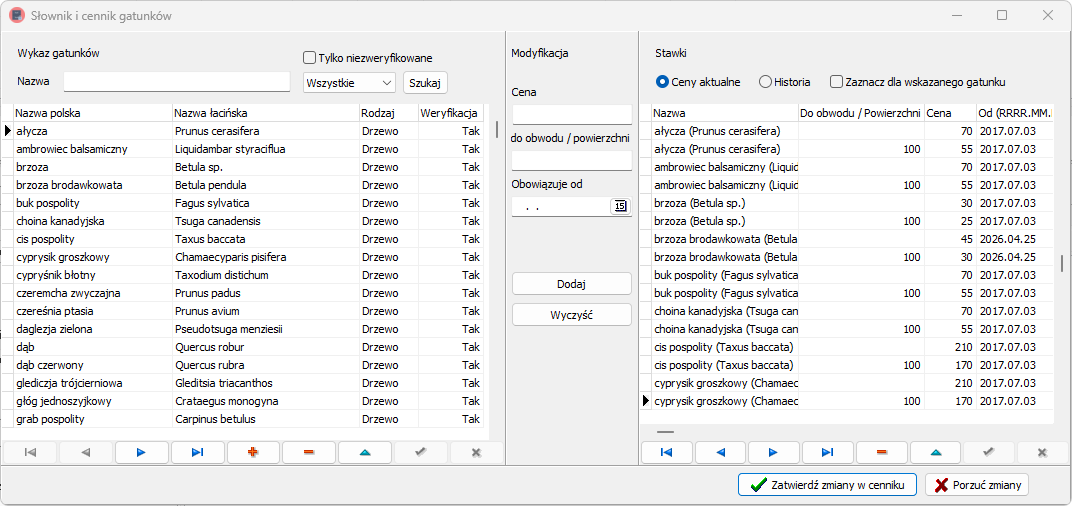Click Prunus avium Latin name cell

tap(266, 311)
